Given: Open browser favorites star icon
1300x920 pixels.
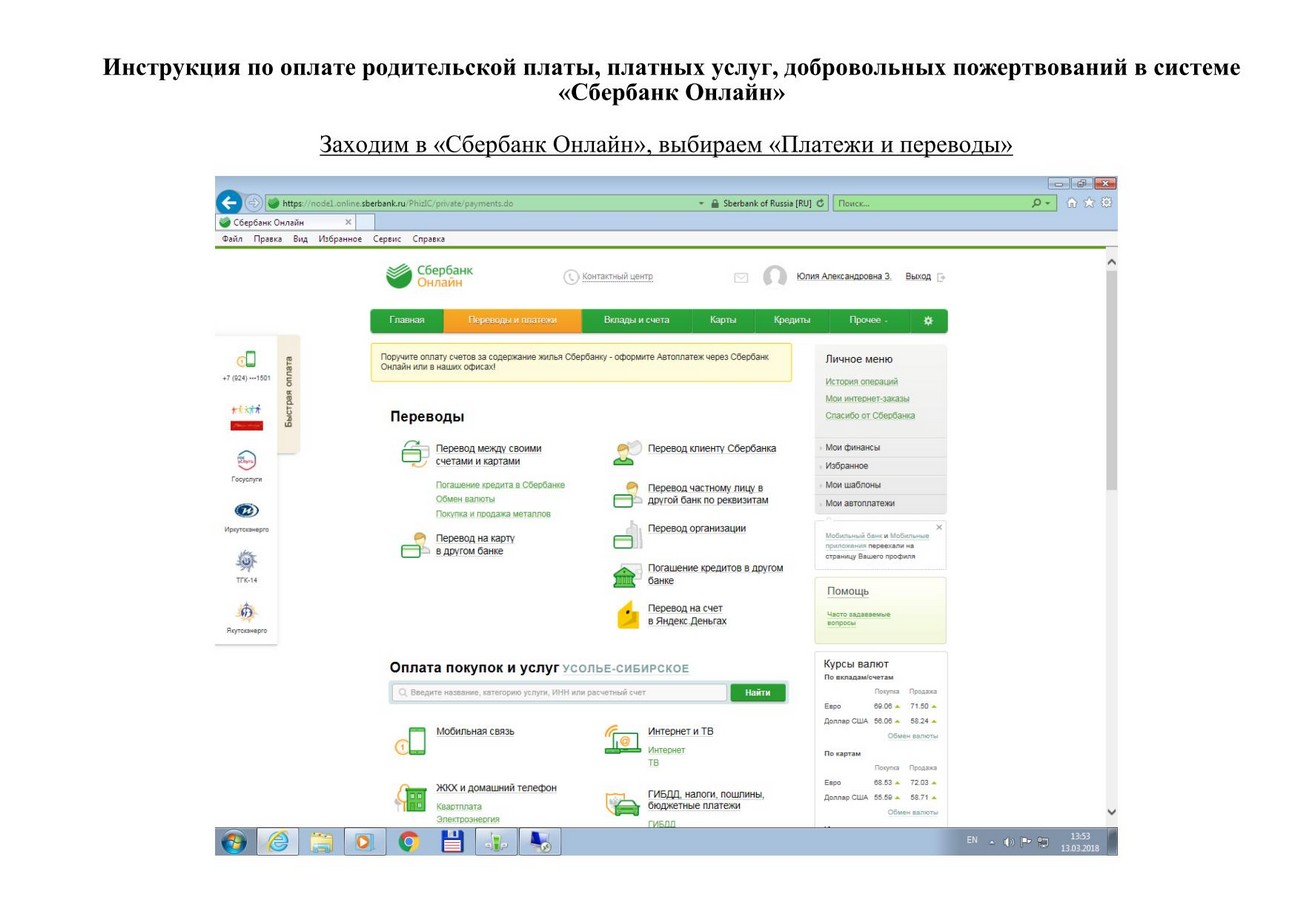Looking at the screenshot, I should (1090, 203).
